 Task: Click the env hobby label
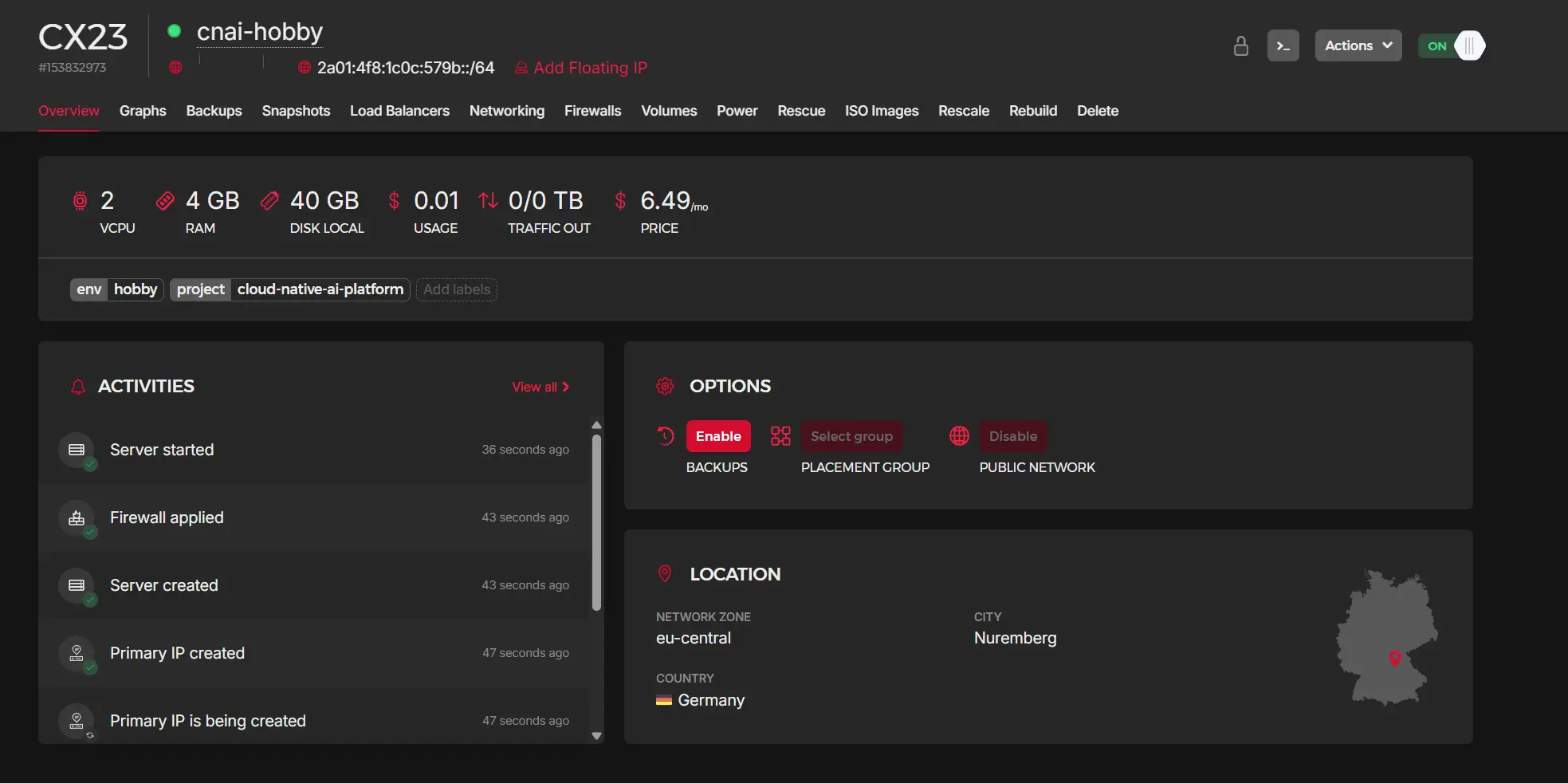(117, 289)
